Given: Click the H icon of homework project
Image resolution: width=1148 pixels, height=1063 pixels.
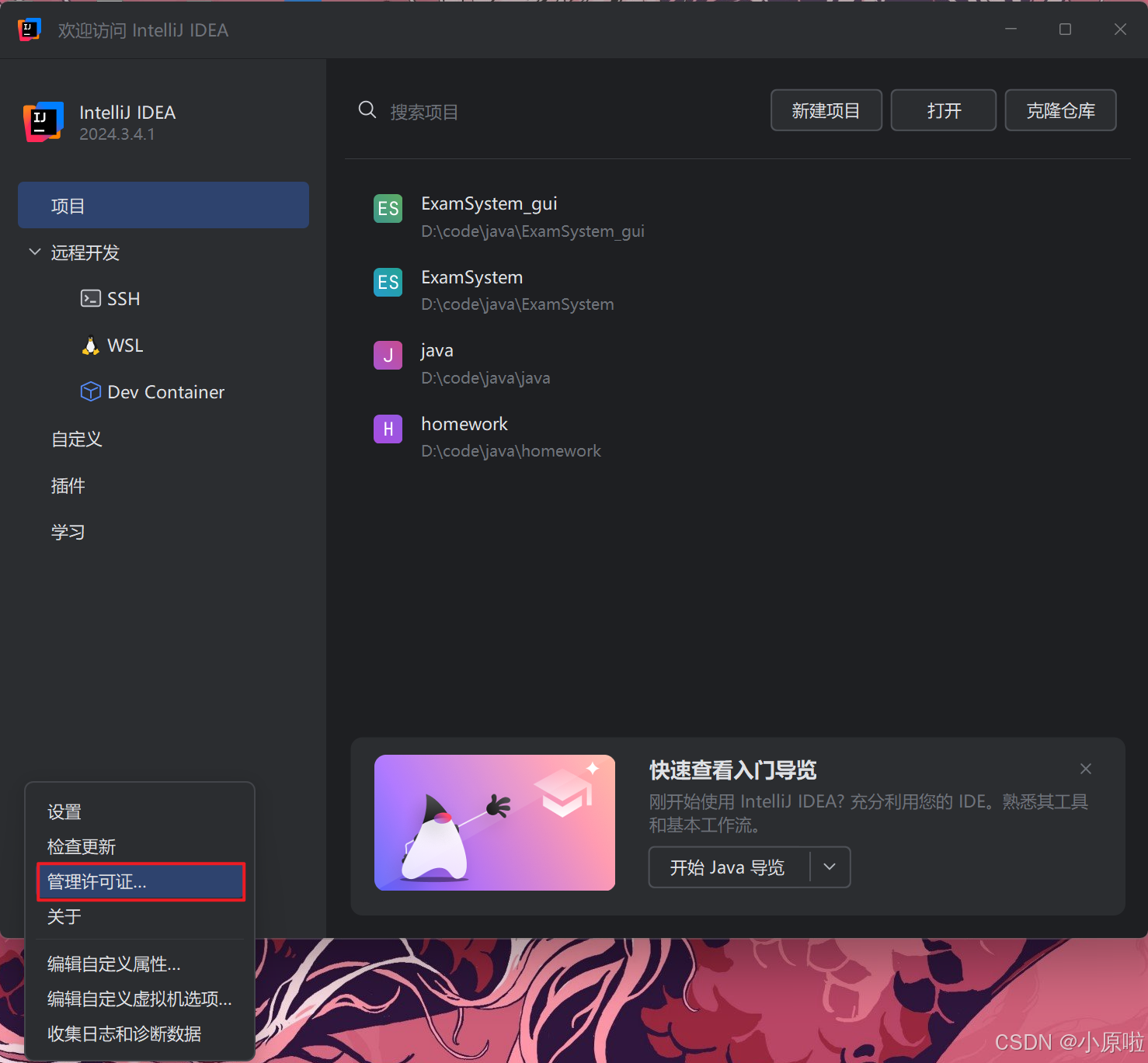Looking at the screenshot, I should pyautogui.click(x=388, y=429).
